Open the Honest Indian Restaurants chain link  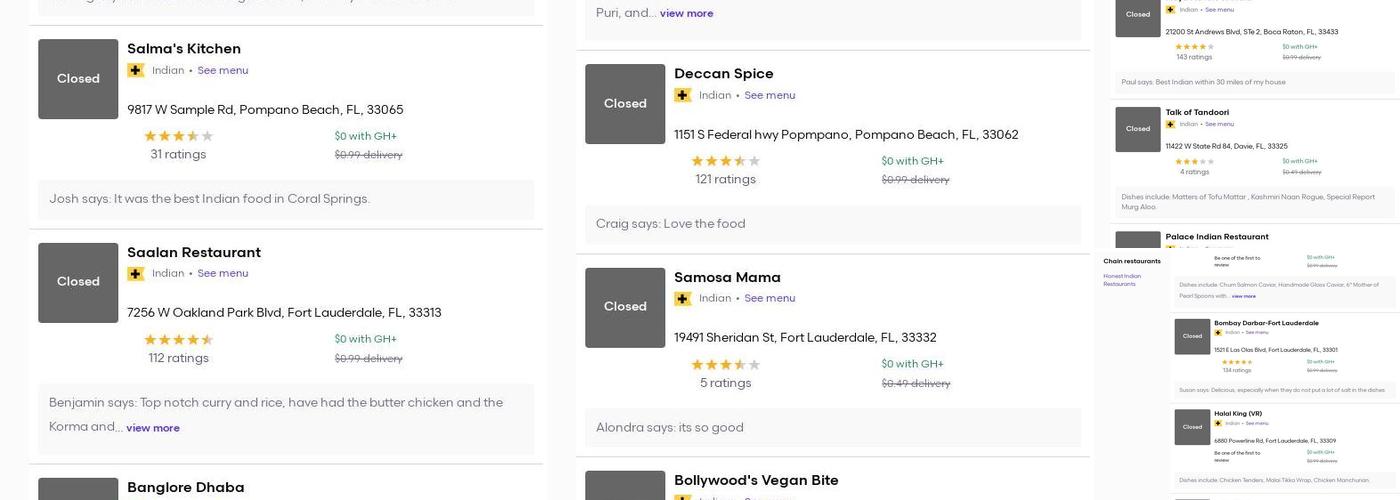click(1121, 280)
